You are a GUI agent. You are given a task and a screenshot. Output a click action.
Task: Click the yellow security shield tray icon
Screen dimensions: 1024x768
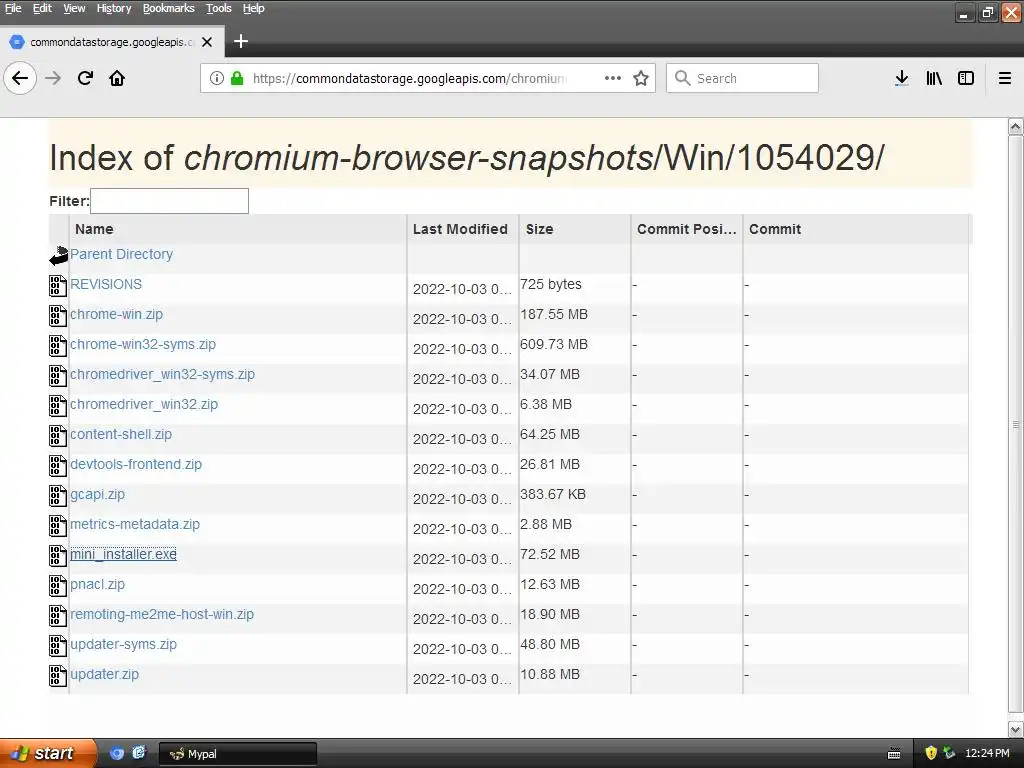(931, 753)
